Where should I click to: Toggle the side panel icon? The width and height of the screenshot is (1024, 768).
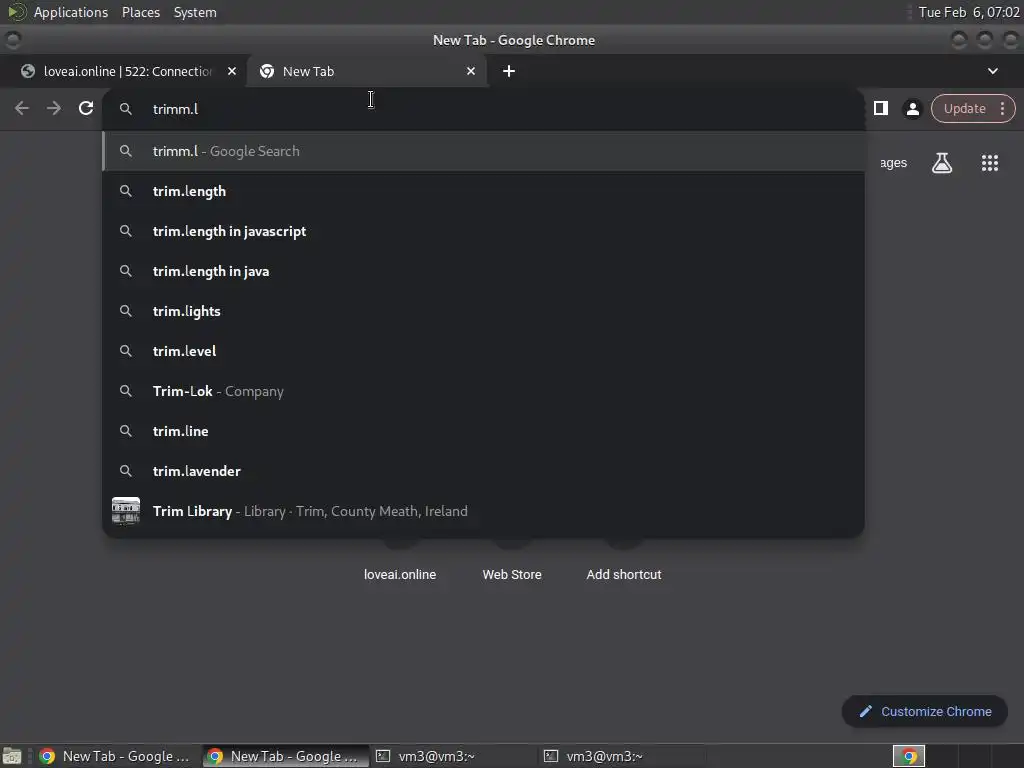(x=881, y=108)
